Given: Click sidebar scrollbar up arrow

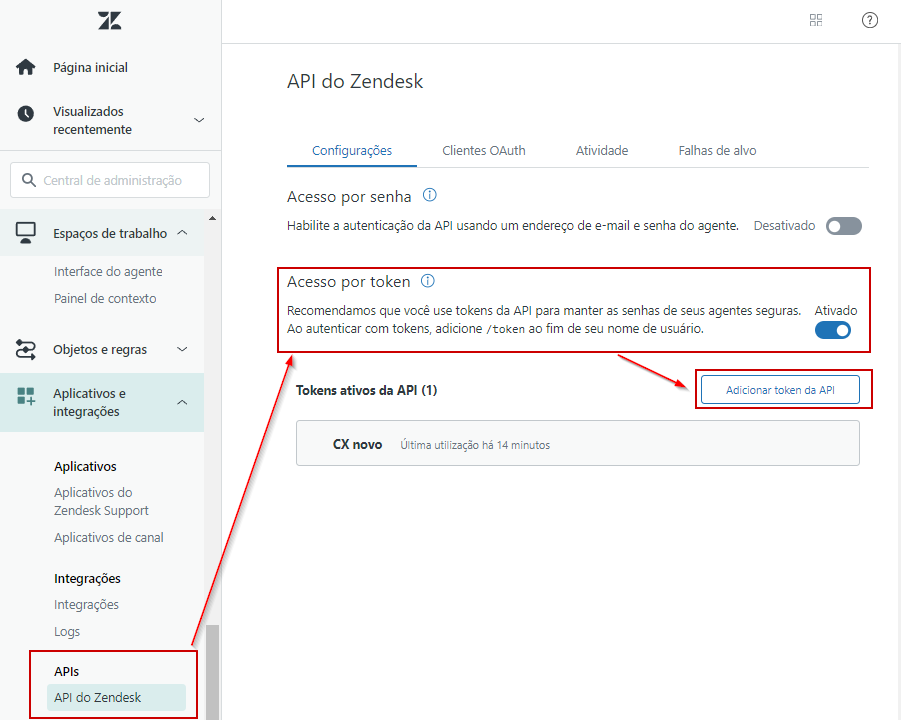Looking at the screenshot, I should point(212,218).
